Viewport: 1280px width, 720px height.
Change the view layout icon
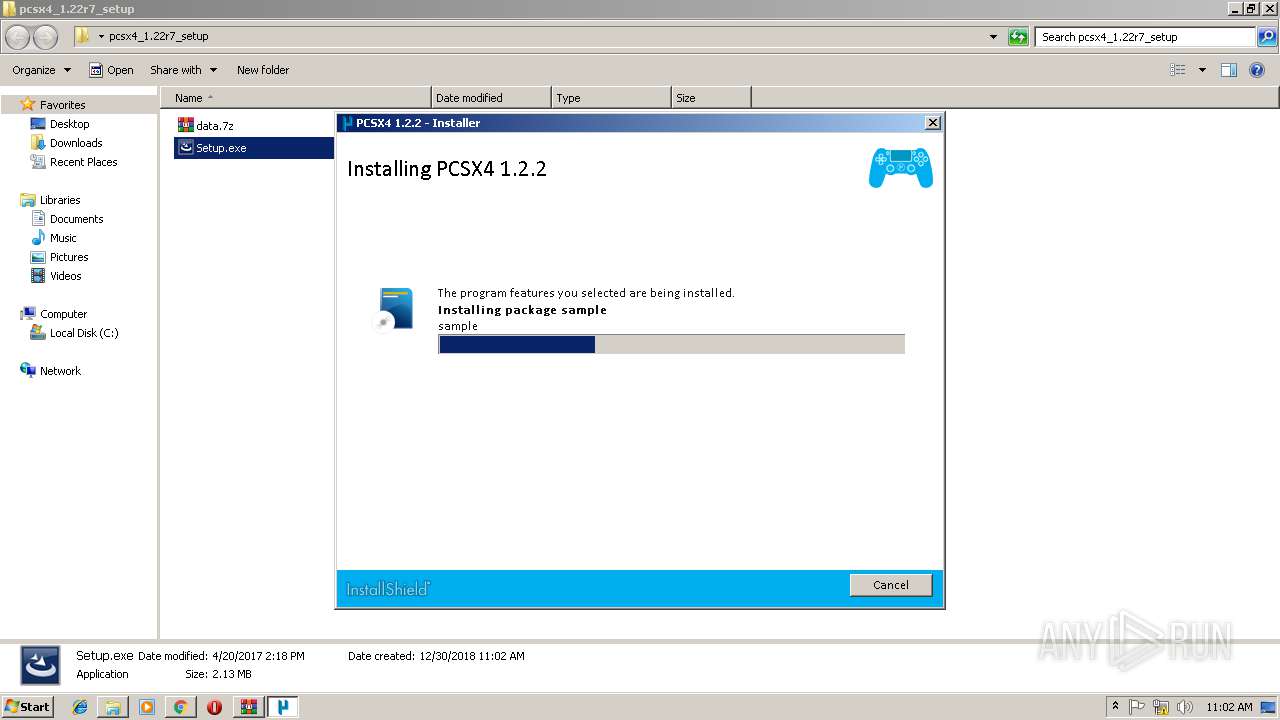tap(1178, 70)
